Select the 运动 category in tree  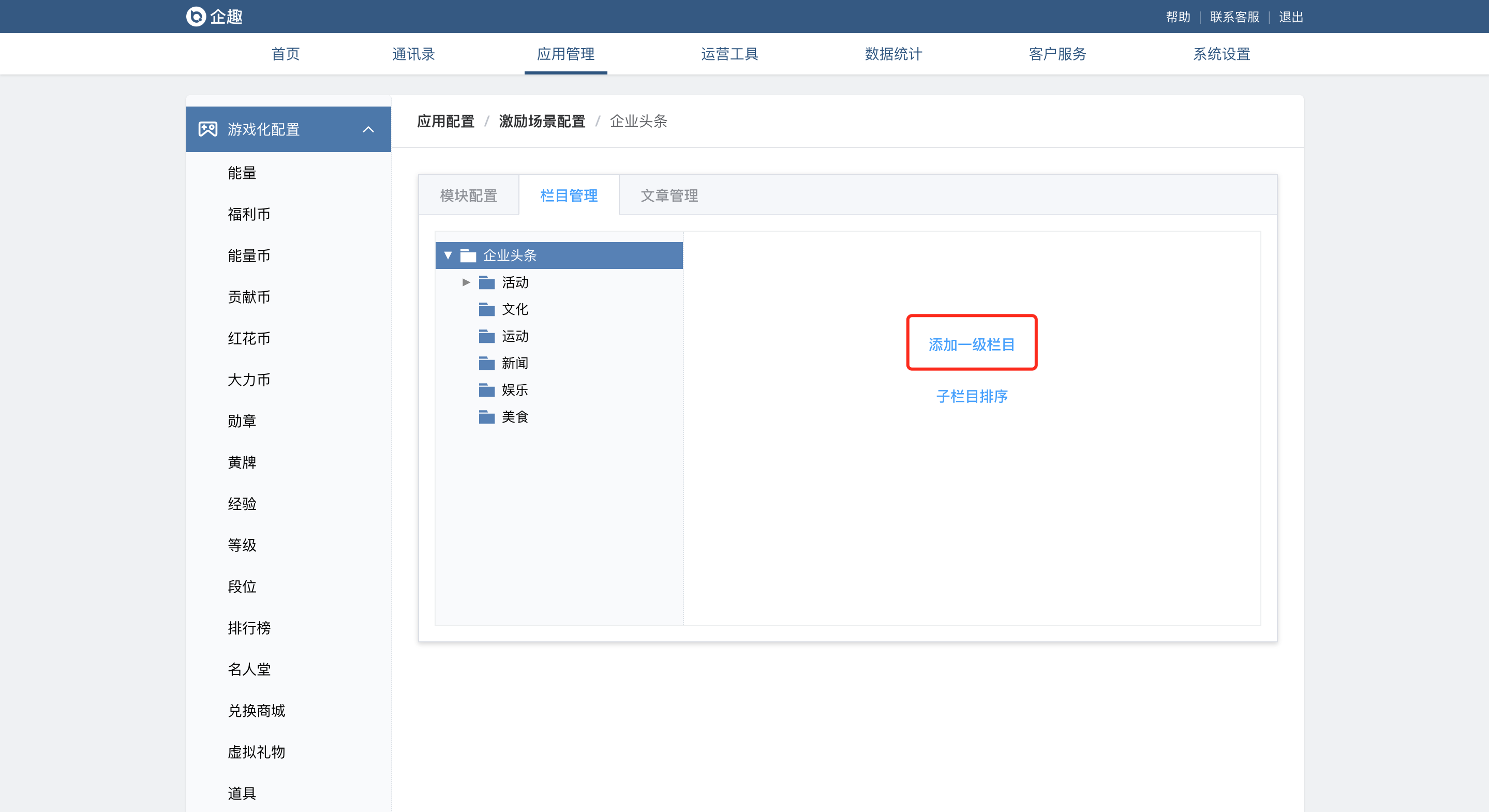click(515, 336)
